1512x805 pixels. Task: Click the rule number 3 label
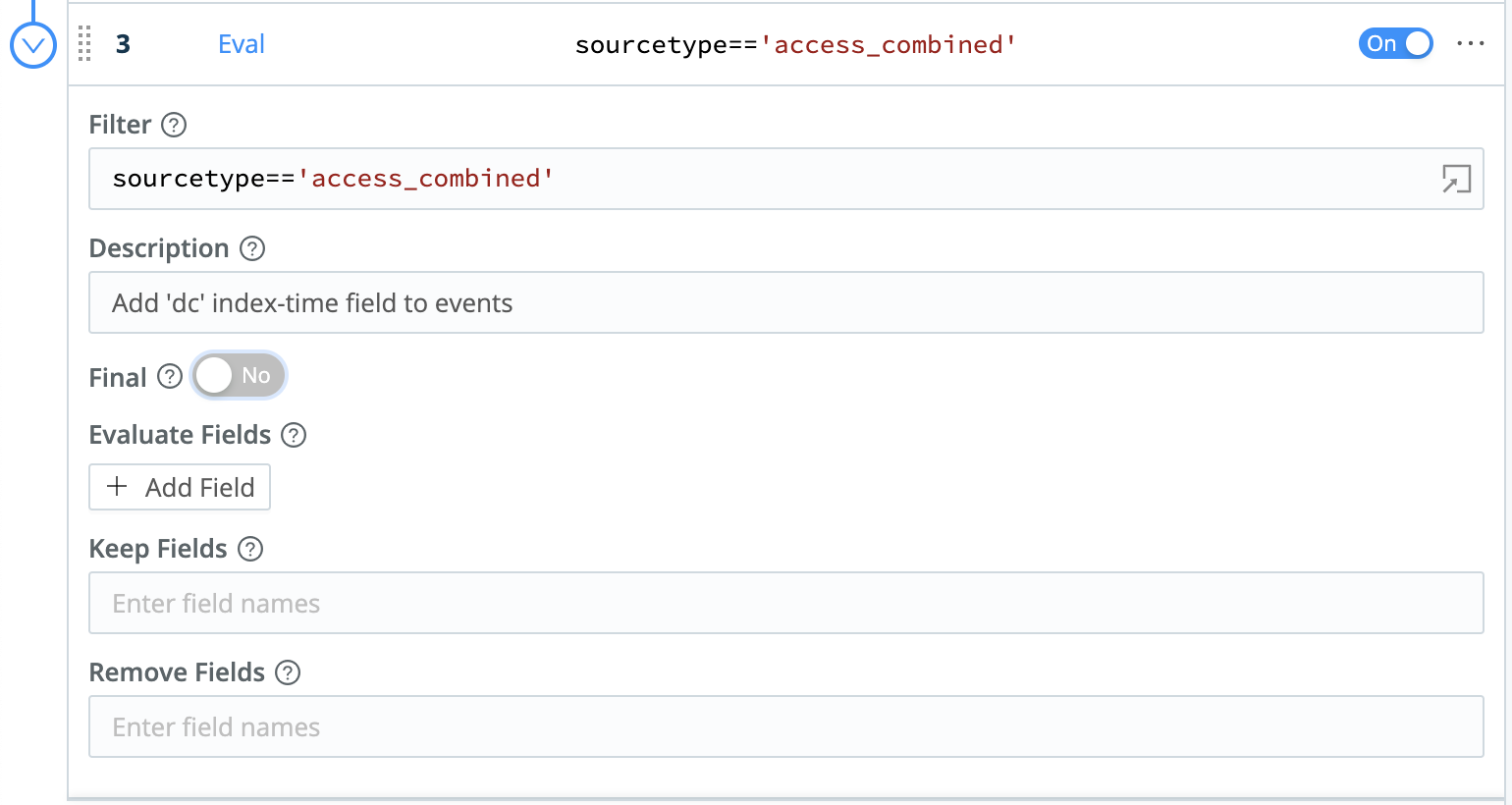[x=122, y=44]
